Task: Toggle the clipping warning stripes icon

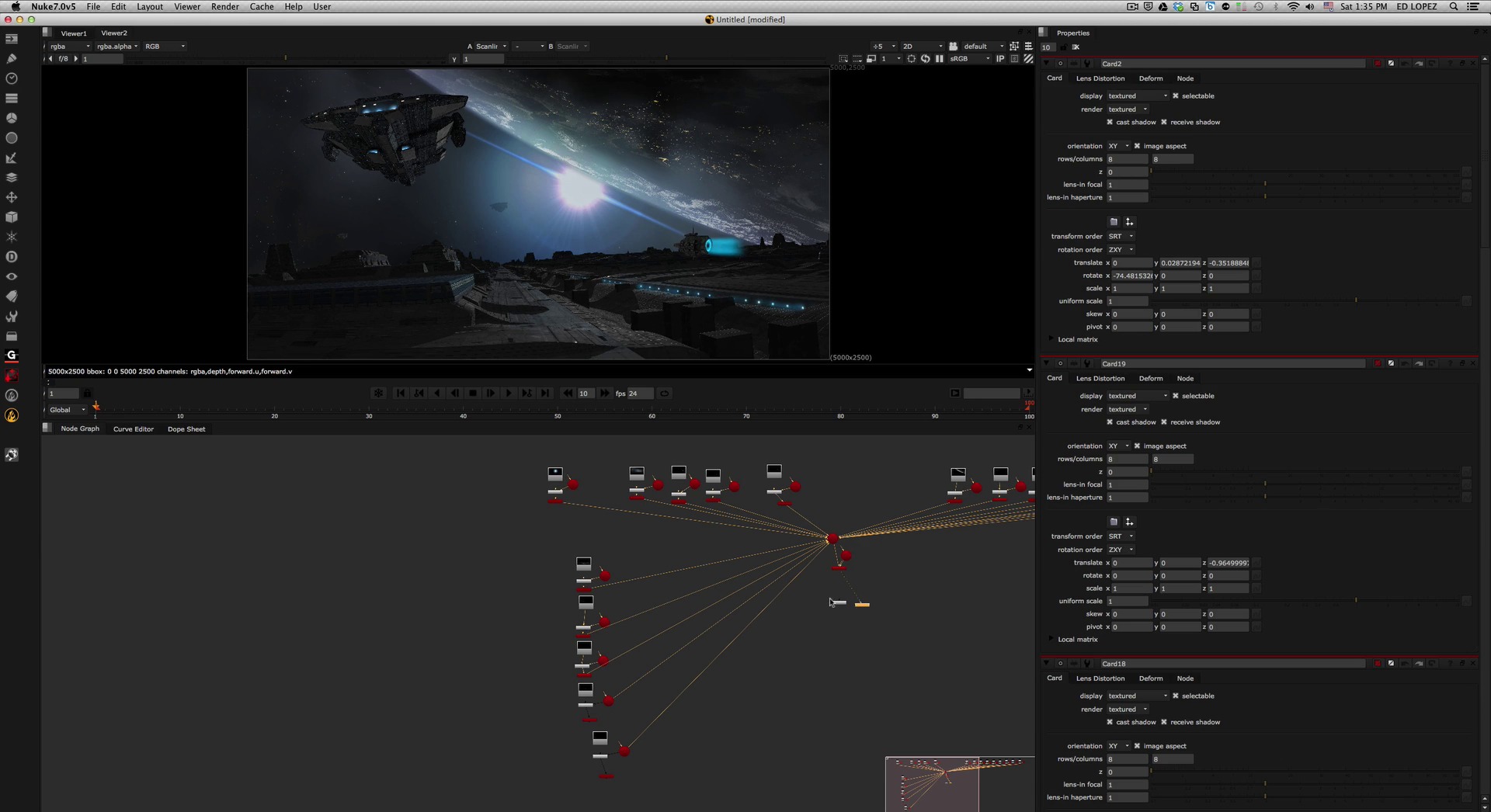Action: (x=1028, y=58)
